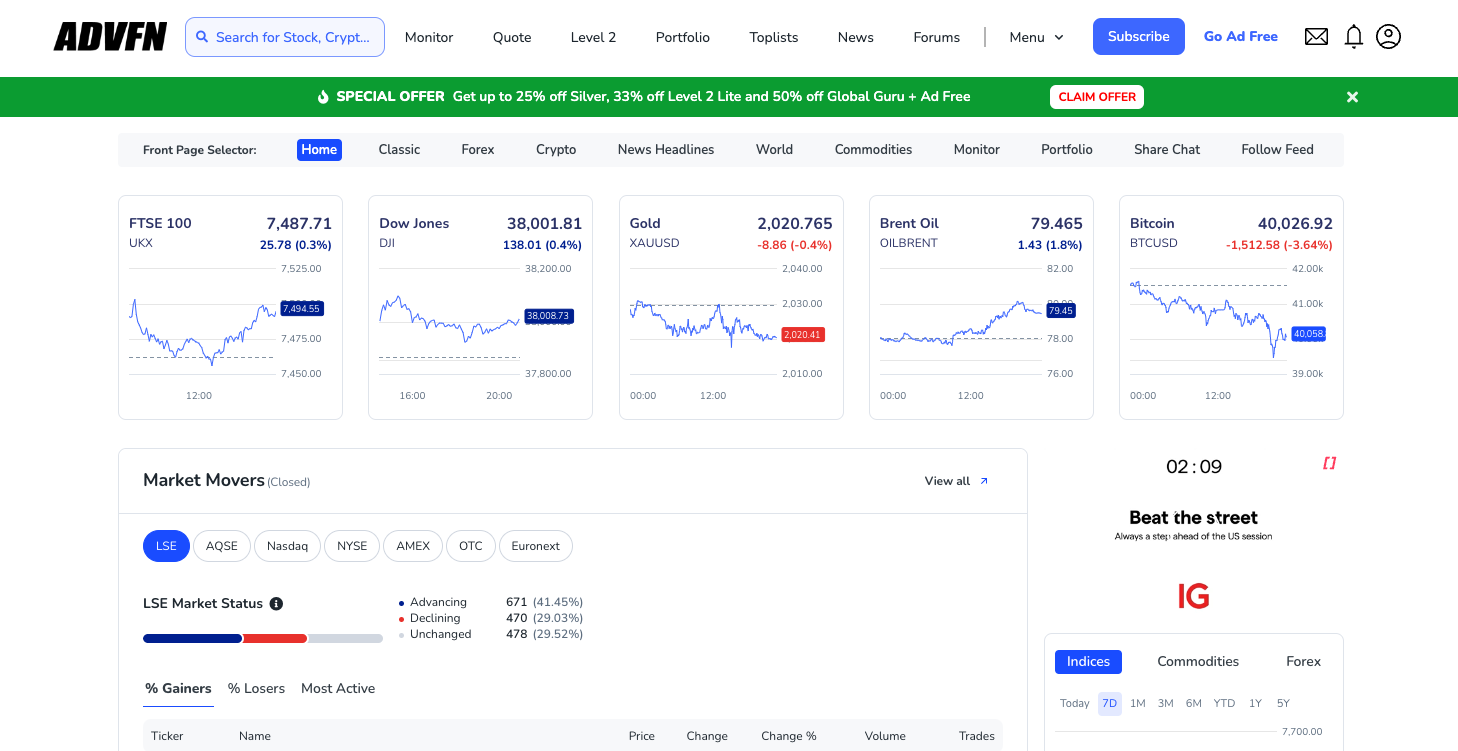This screenshot has width=1458, height=751.
Task: Open the Brent Oil chart card
Action: [x=981, y=307]
